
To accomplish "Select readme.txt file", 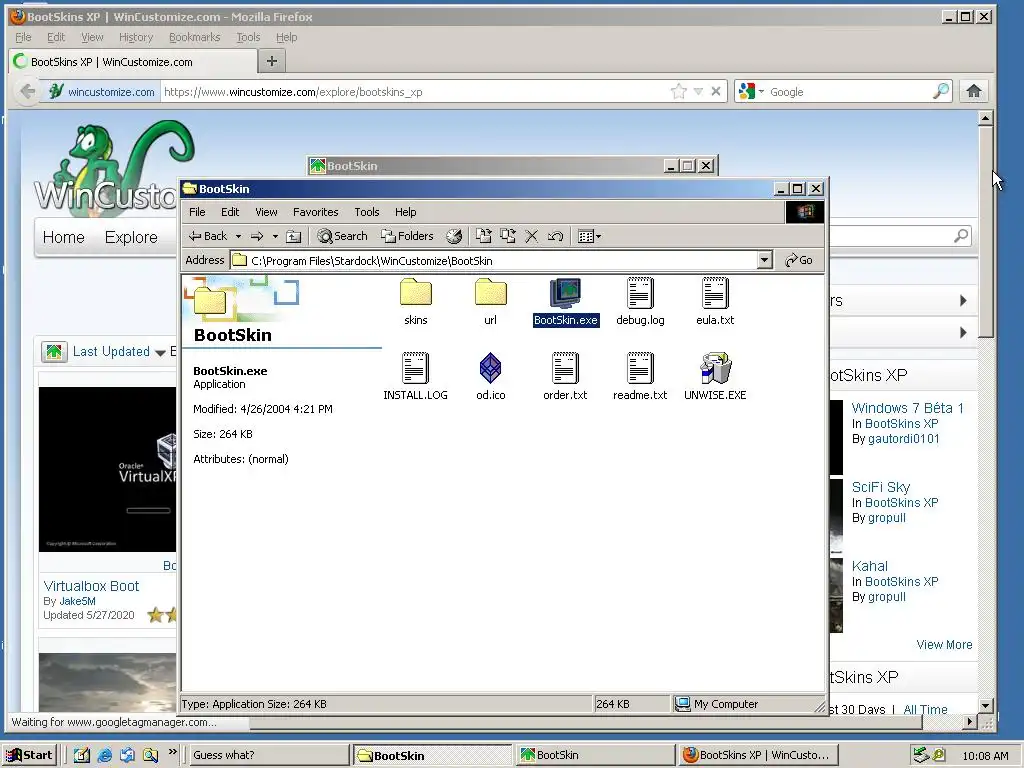I will [x=640, y=377].
